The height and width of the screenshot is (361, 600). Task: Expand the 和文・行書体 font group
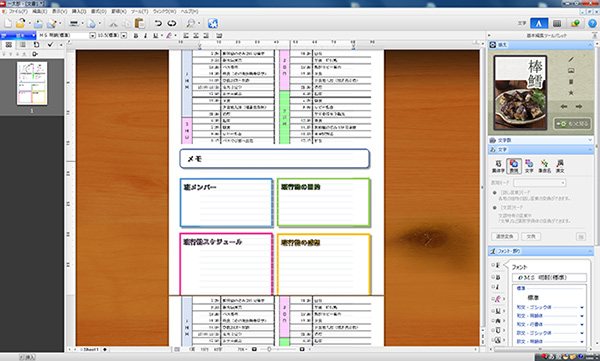tap(582, 325)
